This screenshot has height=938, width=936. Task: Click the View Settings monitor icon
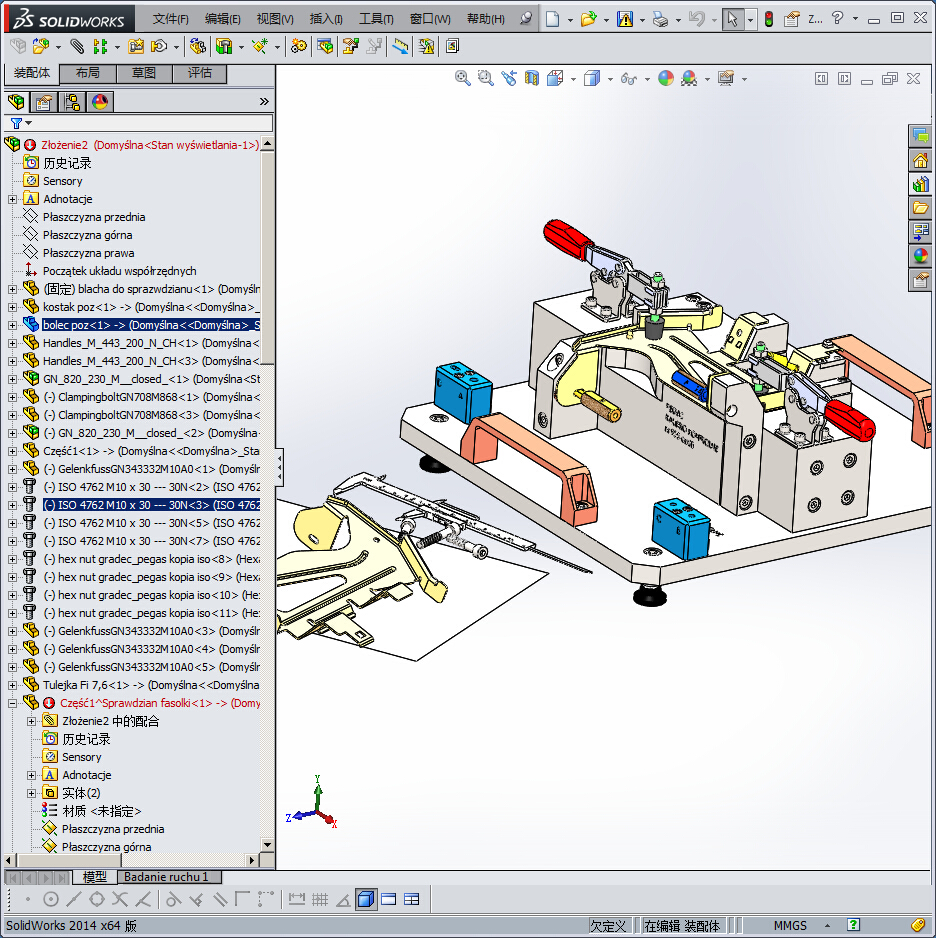coord(726,78)
